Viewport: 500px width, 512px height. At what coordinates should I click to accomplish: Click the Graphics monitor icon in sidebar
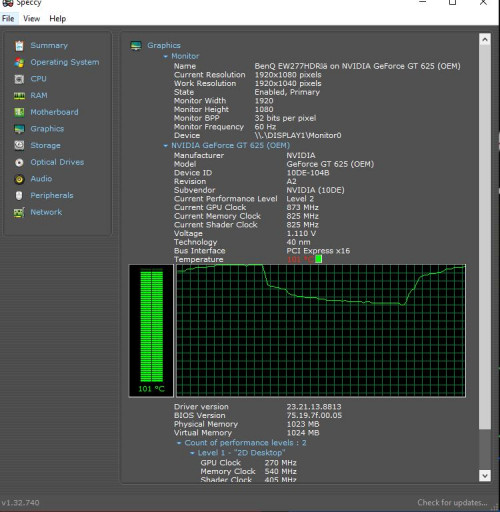coord(19,129)
